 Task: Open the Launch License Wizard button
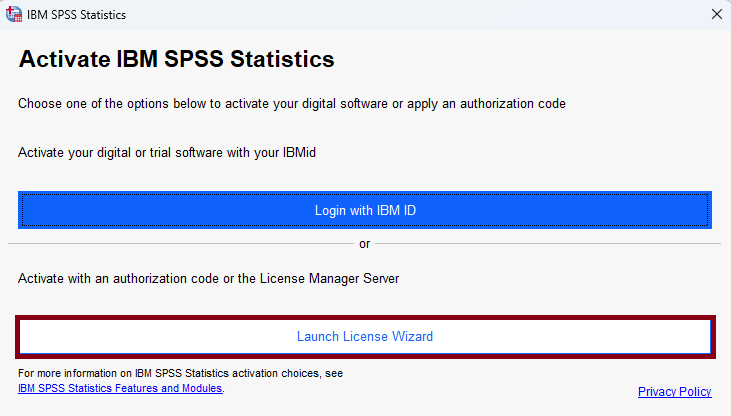[365, 337]
